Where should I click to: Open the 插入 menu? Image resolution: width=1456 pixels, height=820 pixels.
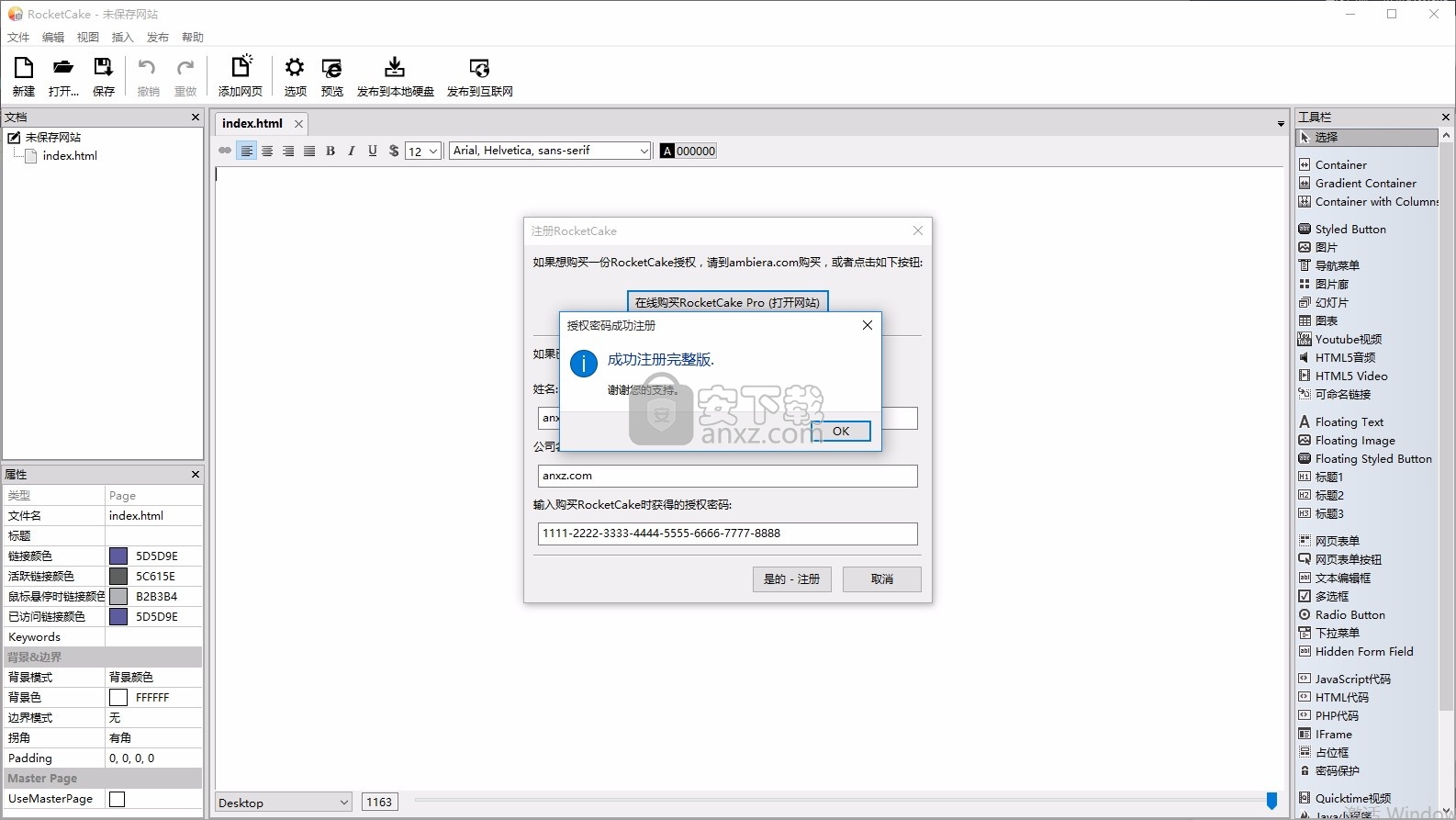point(123,38)
